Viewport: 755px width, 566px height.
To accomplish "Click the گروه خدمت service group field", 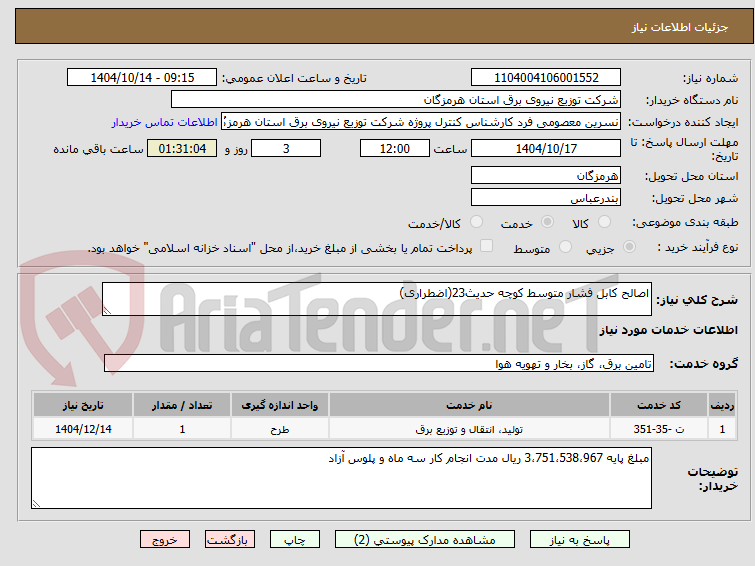I will point(379,363).
